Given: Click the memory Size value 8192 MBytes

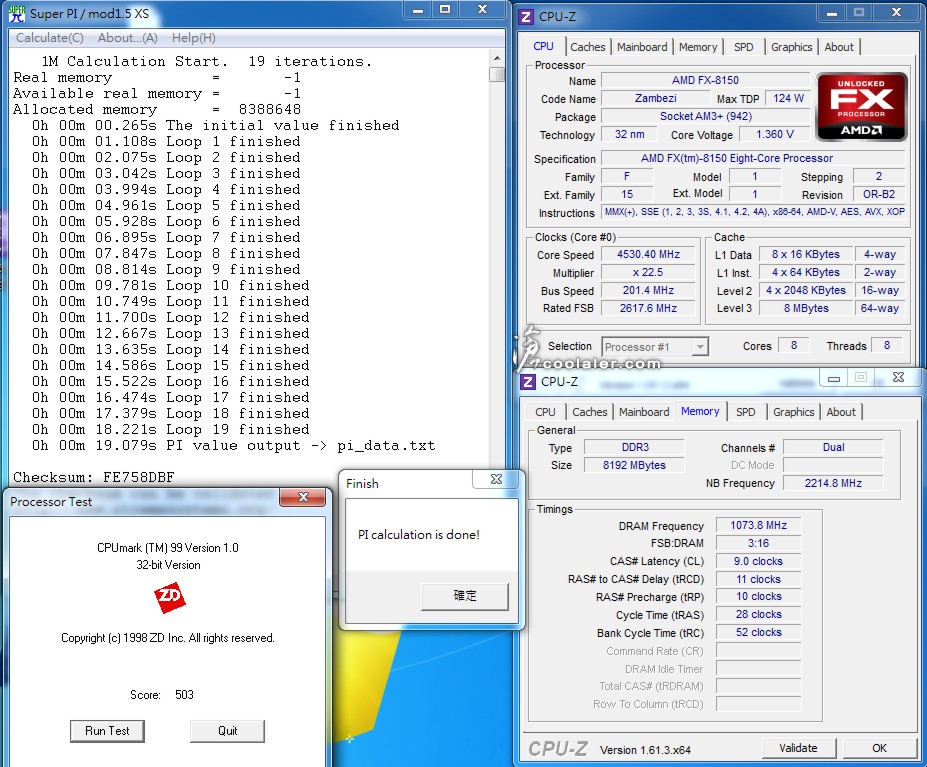Looking at the screenshot, I should [x=634, y=465].
